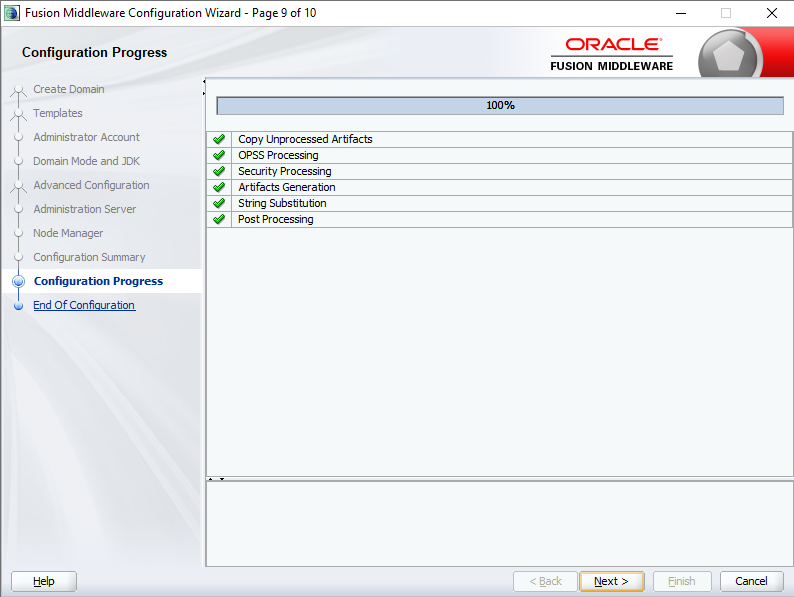This screenshot has height=597, width=794.
Task: Select Administration Server step in sidebar
Action: [x=85, y=209]
